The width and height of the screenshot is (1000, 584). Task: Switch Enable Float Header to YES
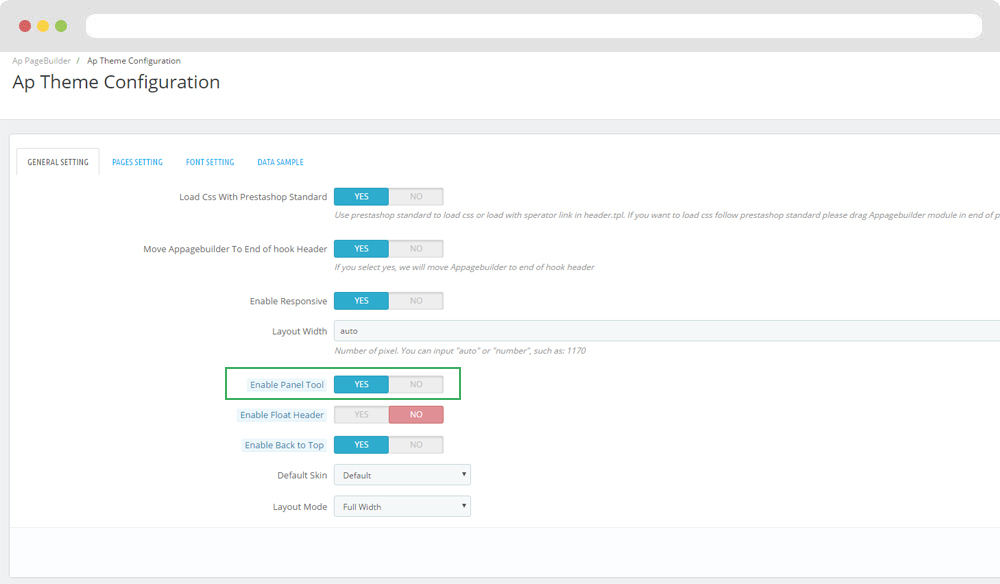click(x=361, y=415)
